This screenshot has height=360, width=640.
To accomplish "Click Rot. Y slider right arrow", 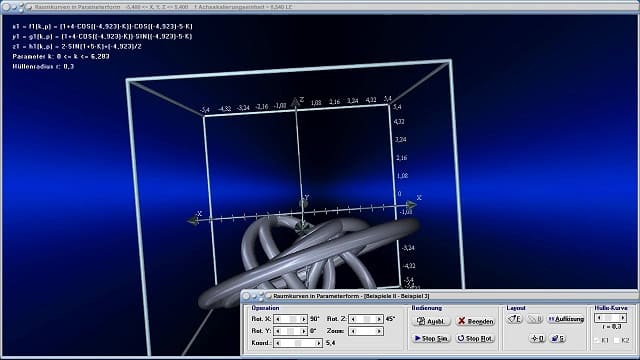I will (x=303, y=331).
